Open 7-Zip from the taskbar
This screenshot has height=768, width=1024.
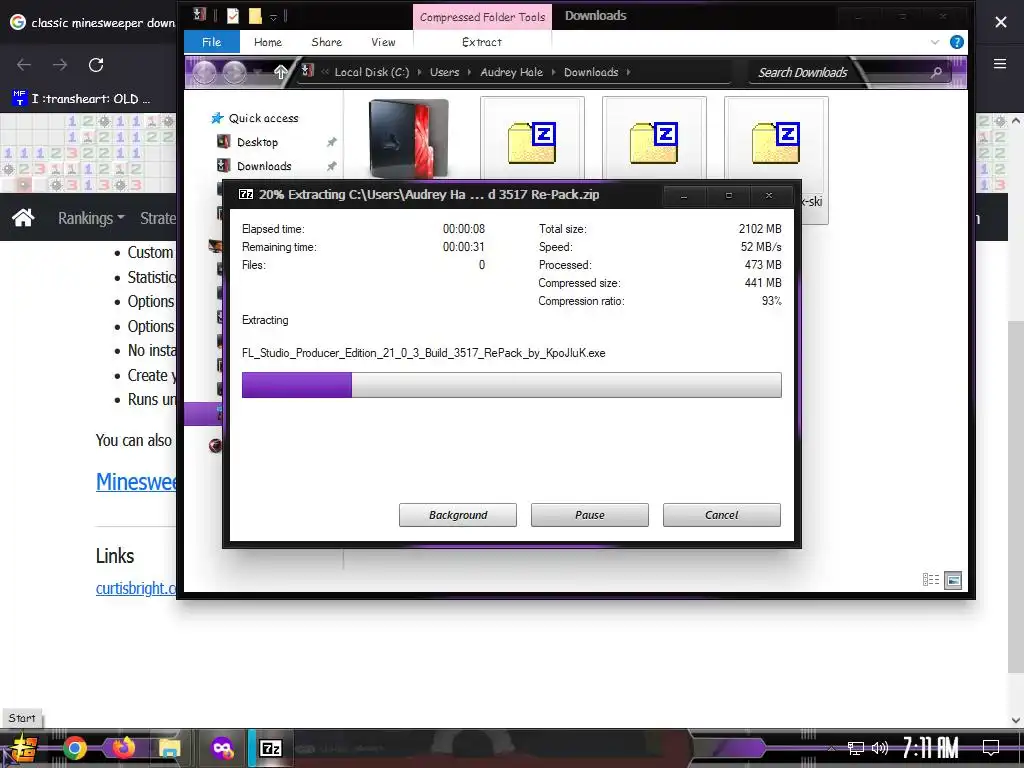tap(270, 748)
